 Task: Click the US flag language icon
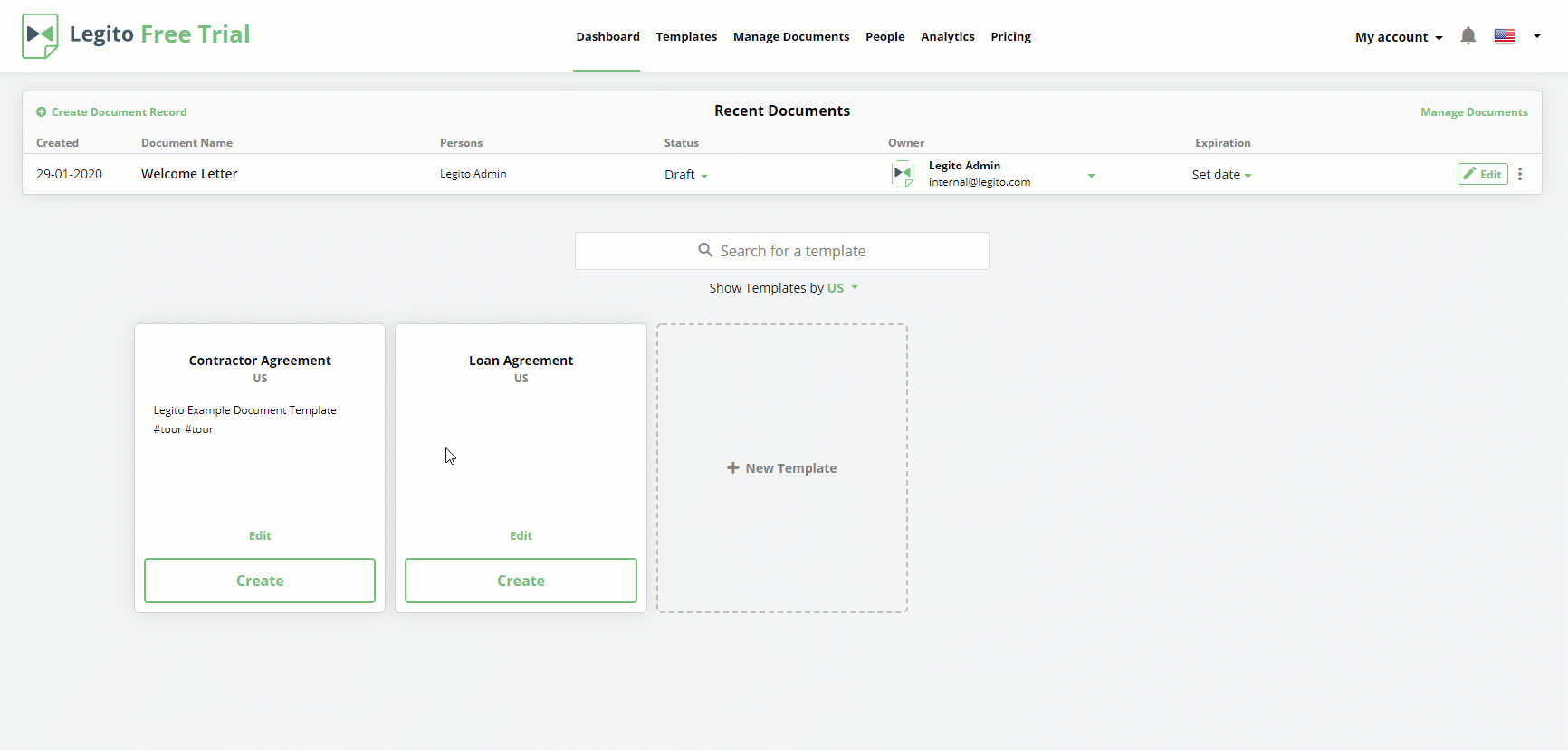[1505, 36]
